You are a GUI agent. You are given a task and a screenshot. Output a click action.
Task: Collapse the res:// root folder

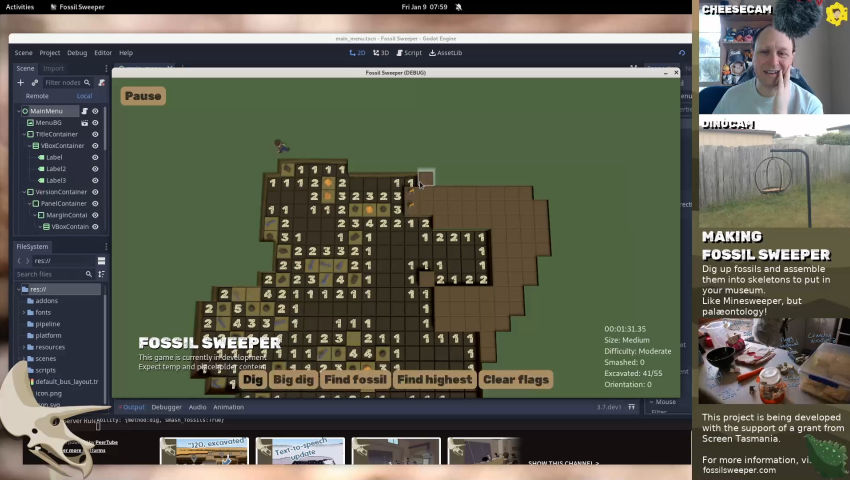19,289
